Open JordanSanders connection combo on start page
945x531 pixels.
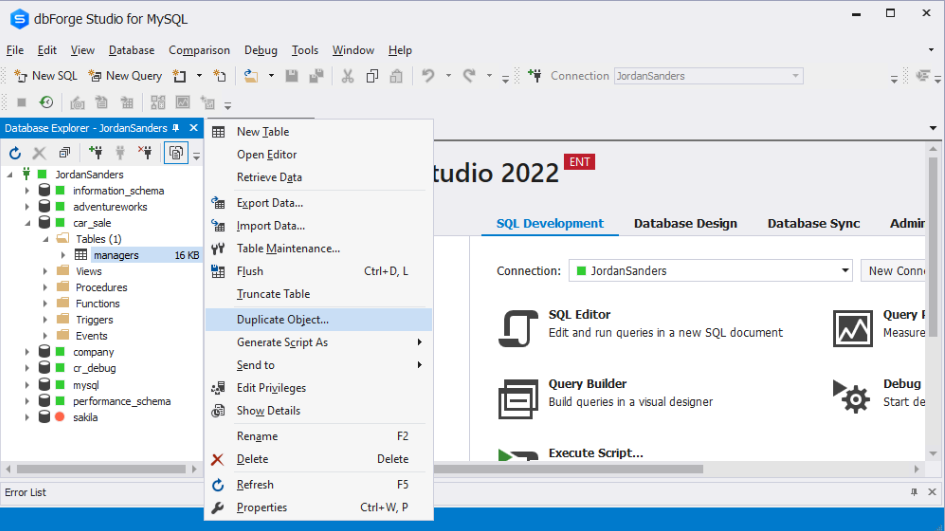point(711,271)
